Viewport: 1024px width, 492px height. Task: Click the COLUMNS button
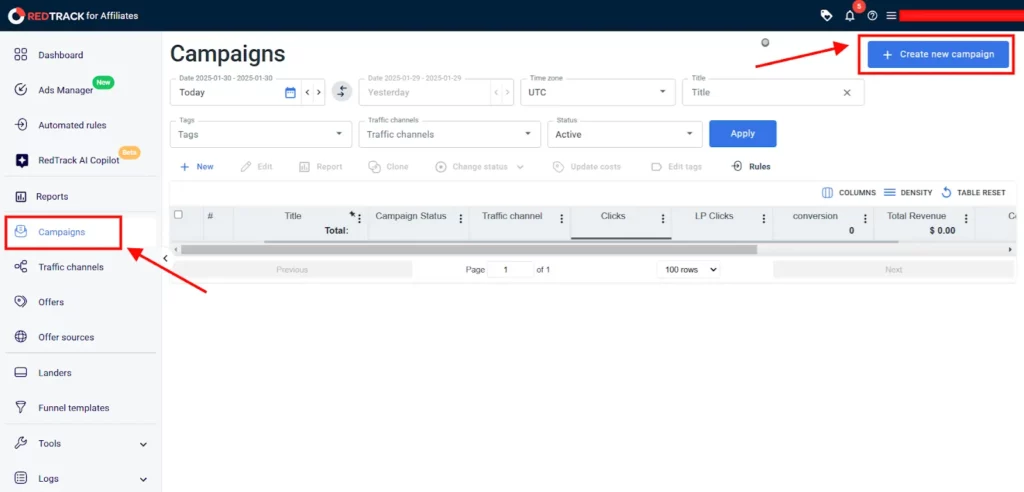coord(848,193)
